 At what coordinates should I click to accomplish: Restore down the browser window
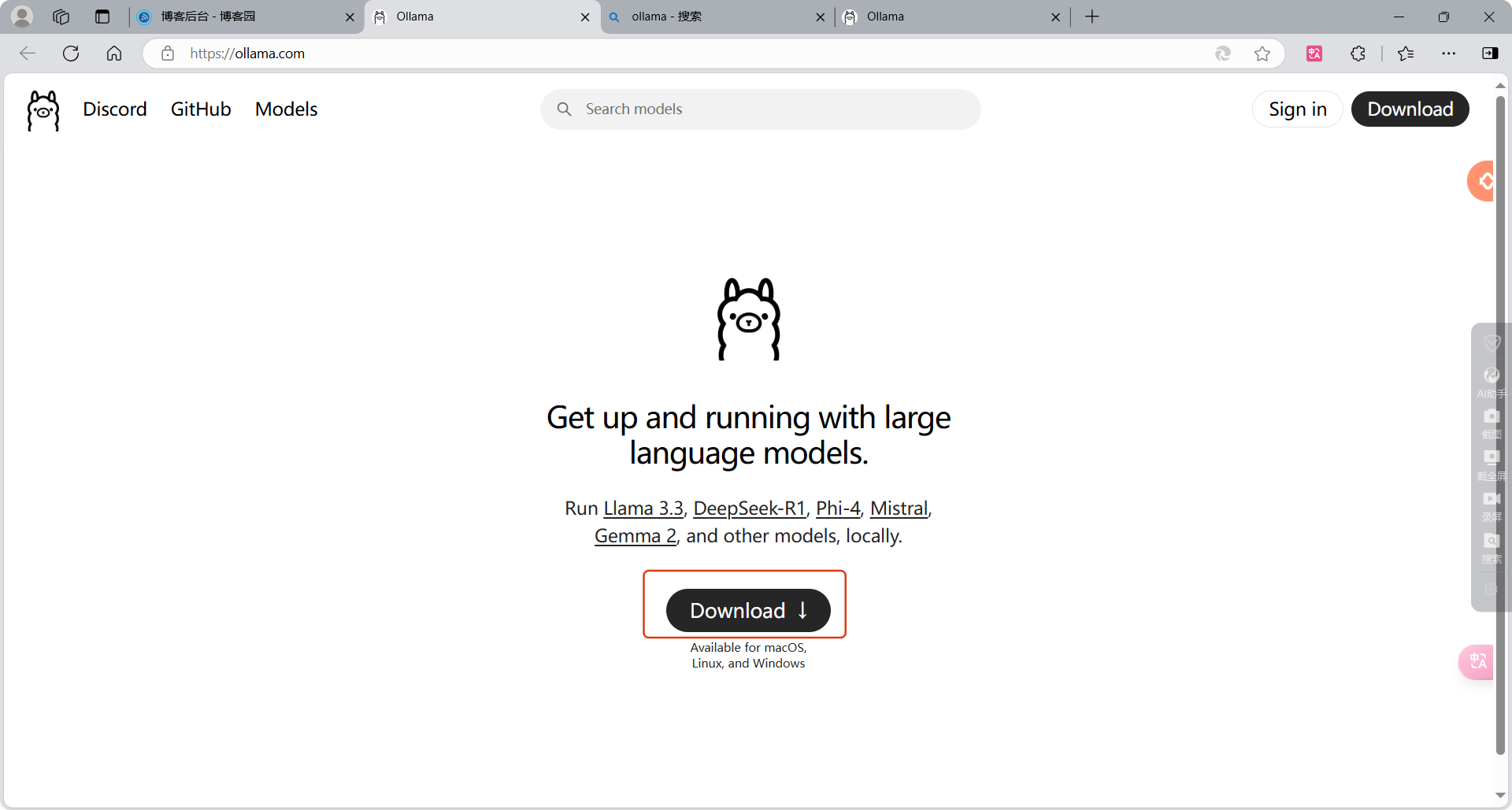1443,17
